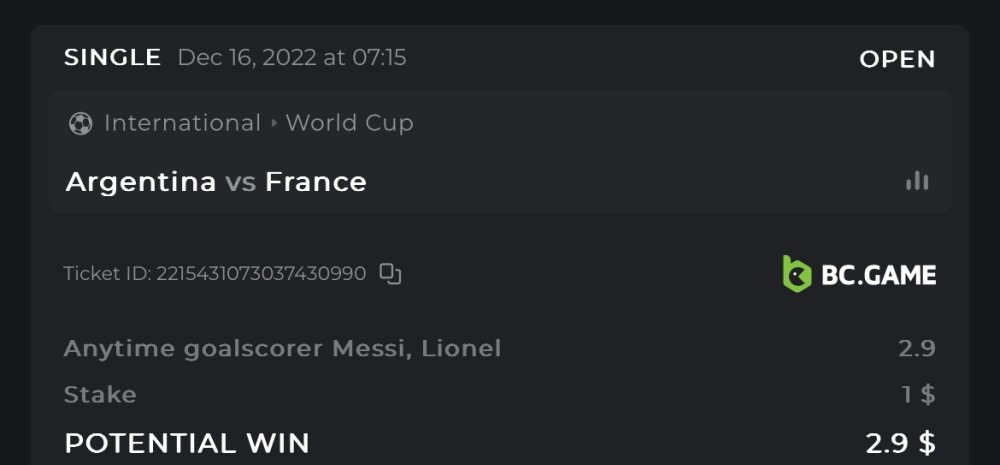
Task: Click the 2.9 odds value
Action: tap(916, 348)
